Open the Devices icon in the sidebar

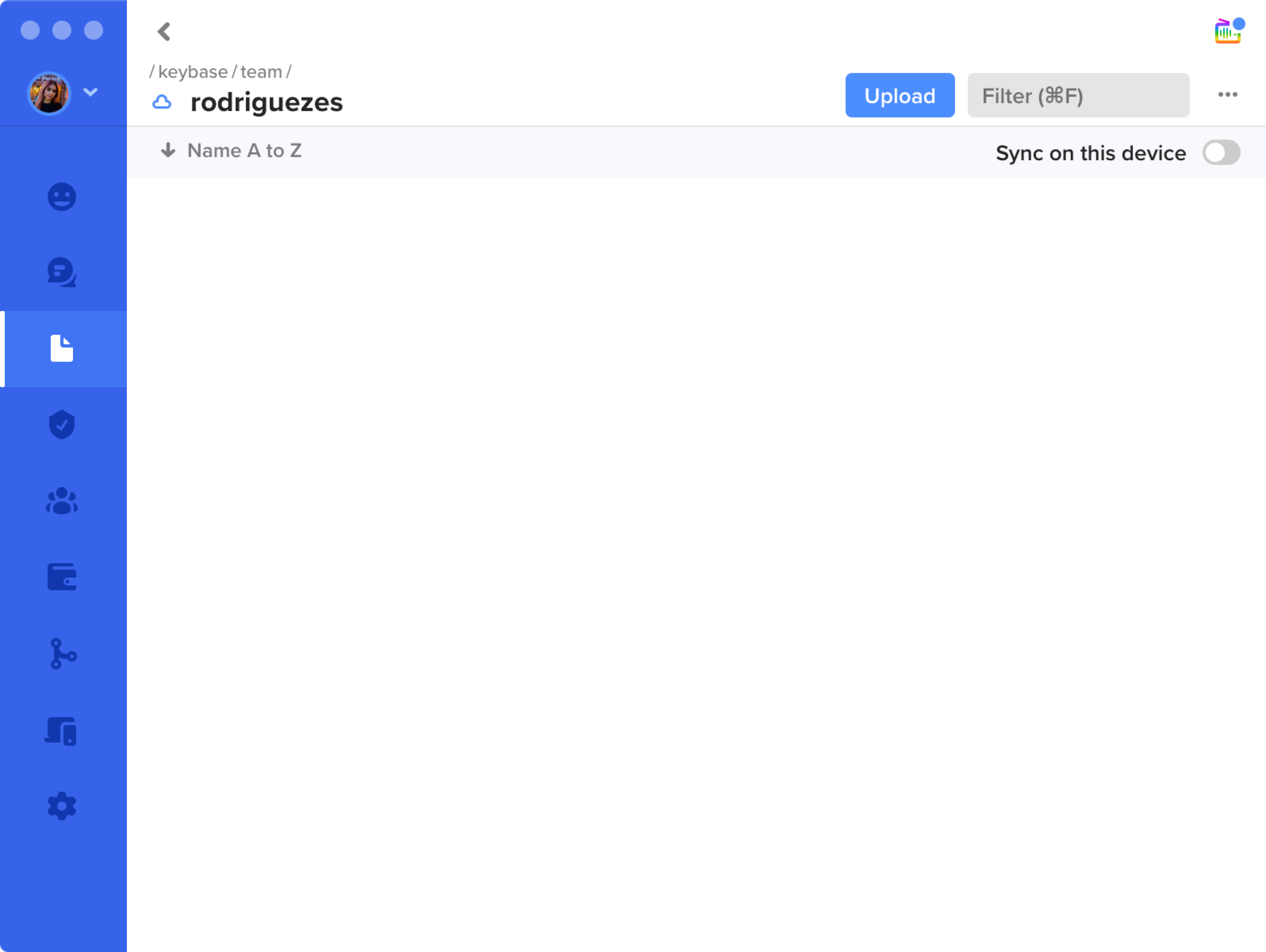pyautogui.click(x=62, y=730)
